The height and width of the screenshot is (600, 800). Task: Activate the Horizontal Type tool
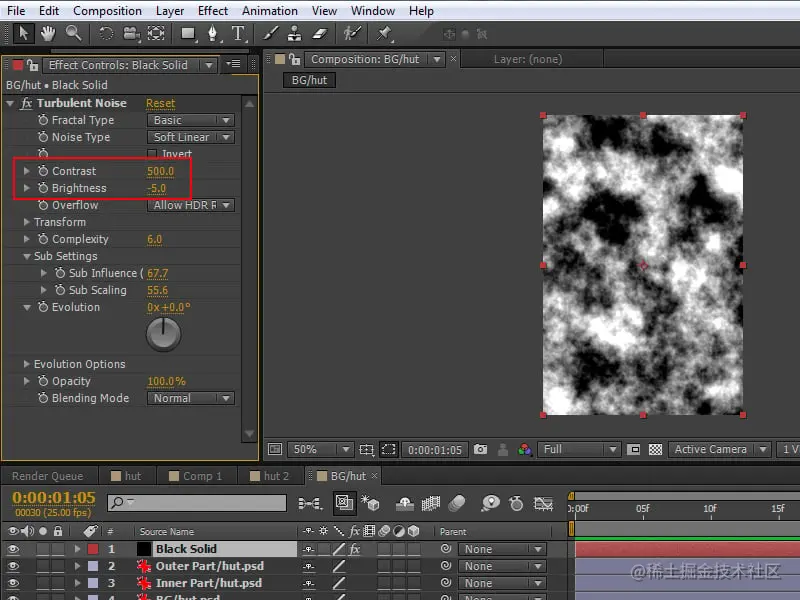238,33
